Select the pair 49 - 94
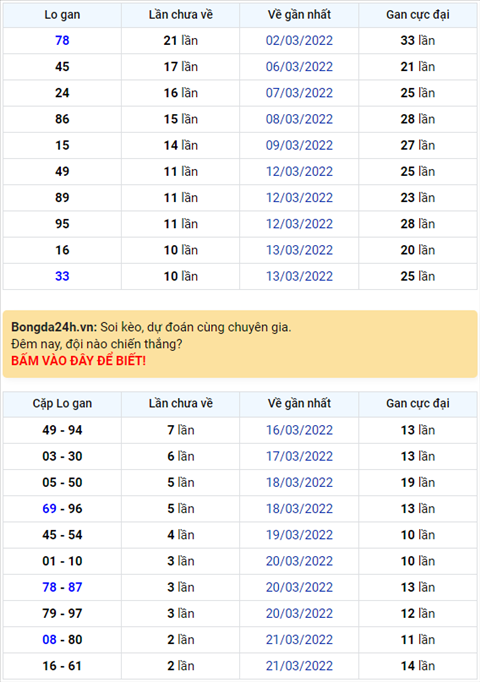This screenshot has width=480, height=682. tap(62, 430)
